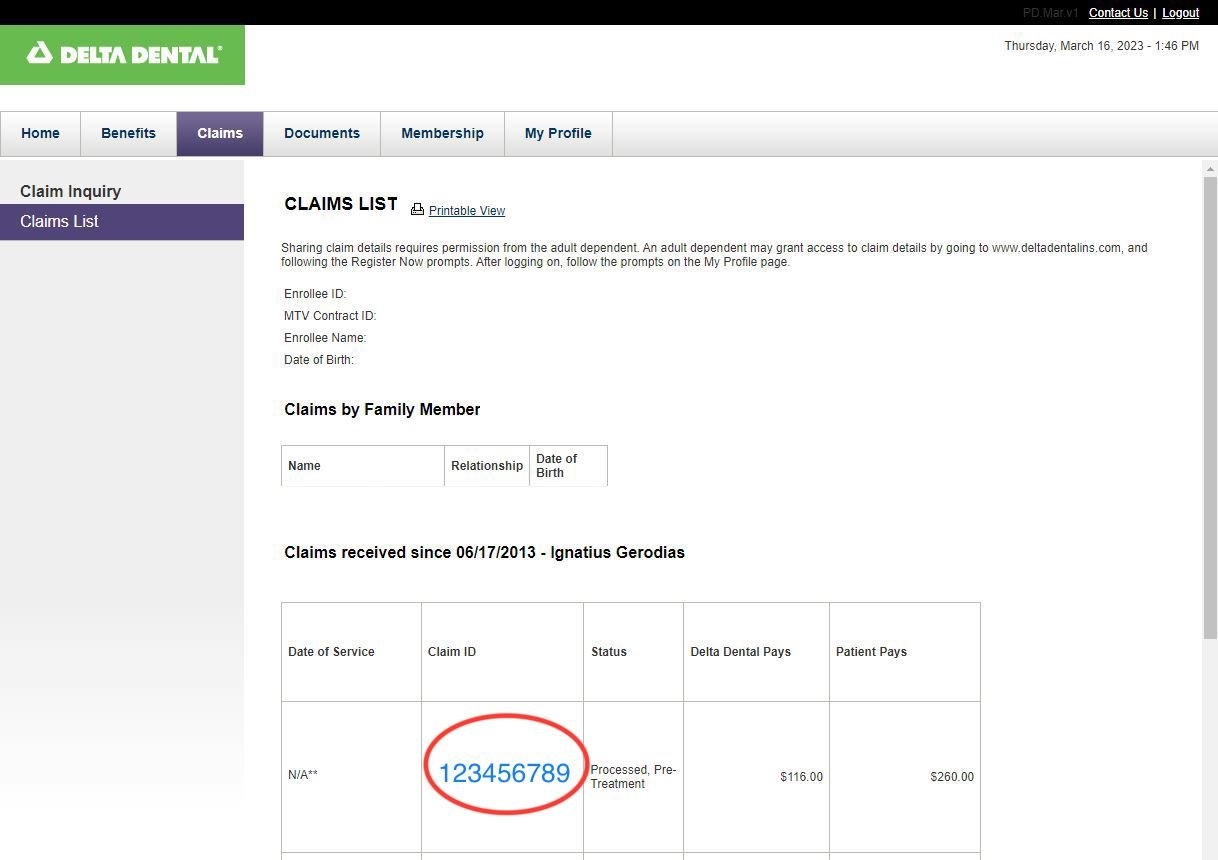The width and height of the screenshot is (1218, 860).
Task: Select the Home tab
Action: (40, 133)
